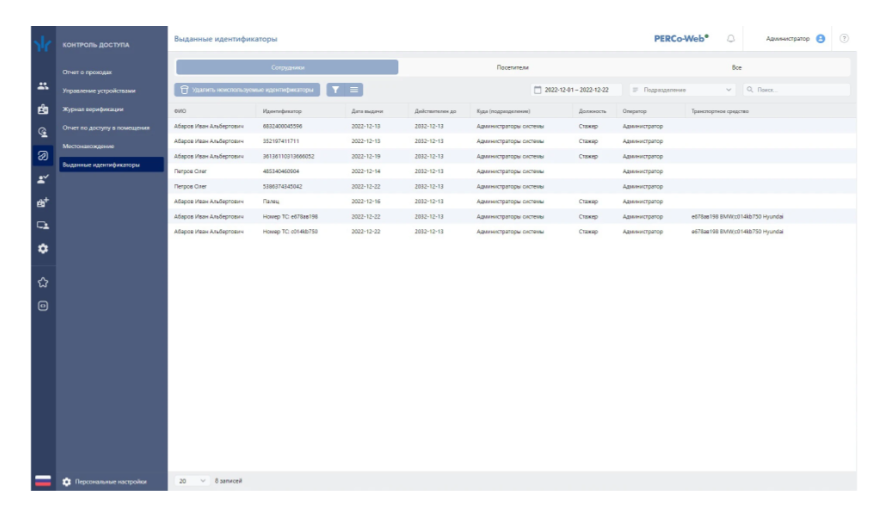Select identifier cell 6832400045596
The image size is (885, 513).
(282, 126)
